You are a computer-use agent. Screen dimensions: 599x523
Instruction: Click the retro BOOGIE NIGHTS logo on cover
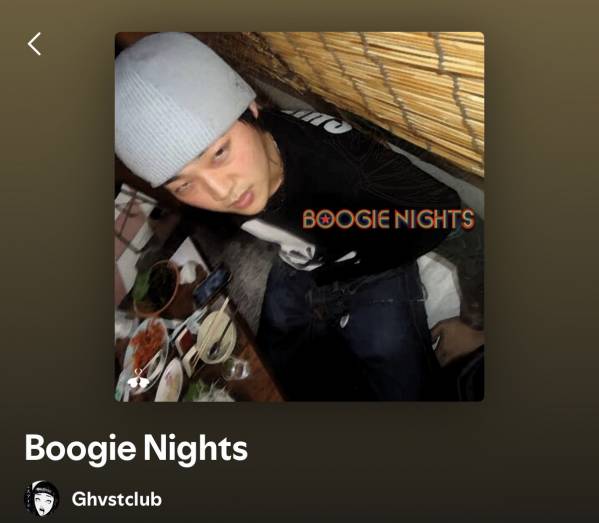coord(389,219)
